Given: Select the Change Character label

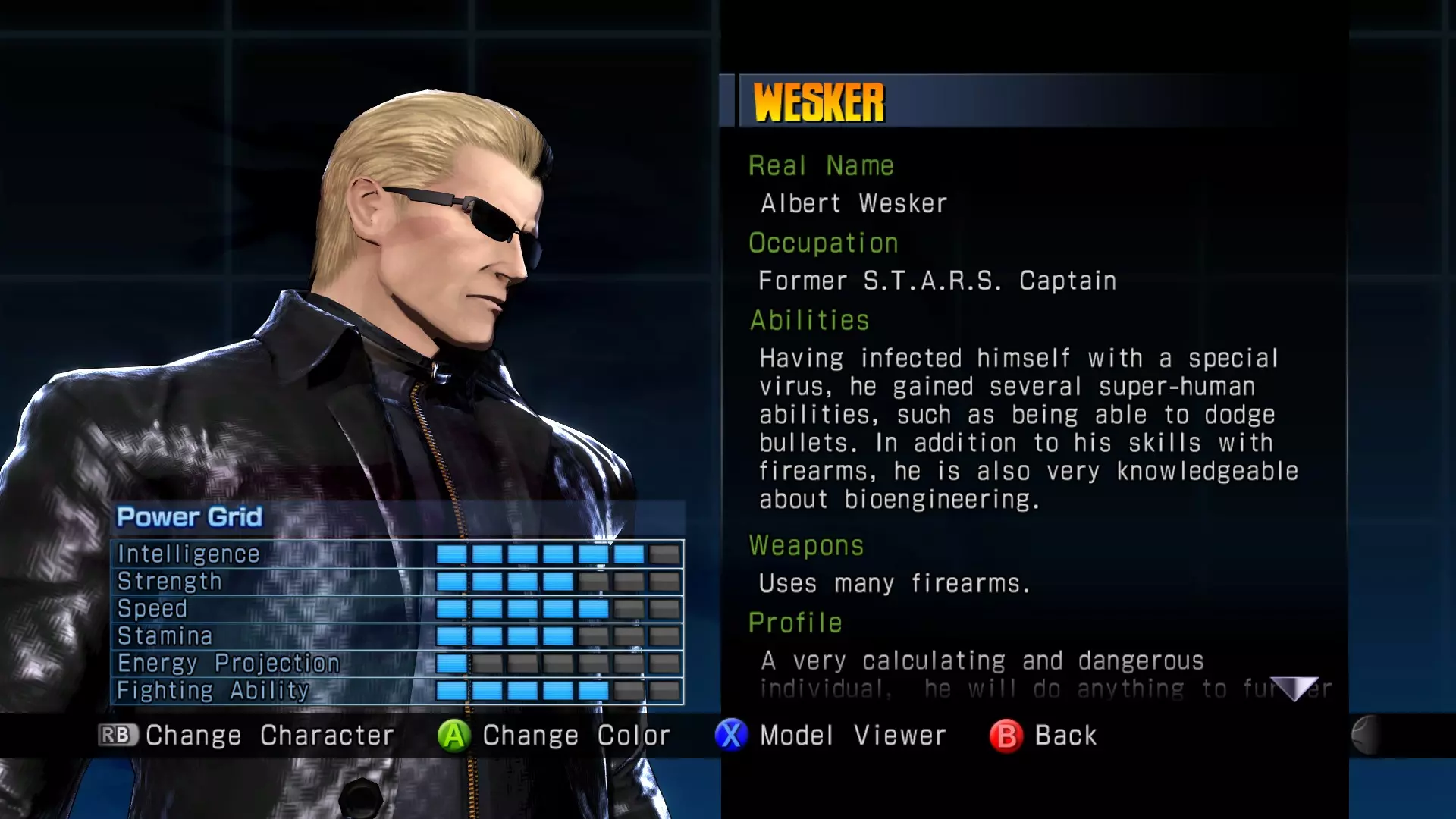Looking at the screenshot, I should (x=270, y=736).
